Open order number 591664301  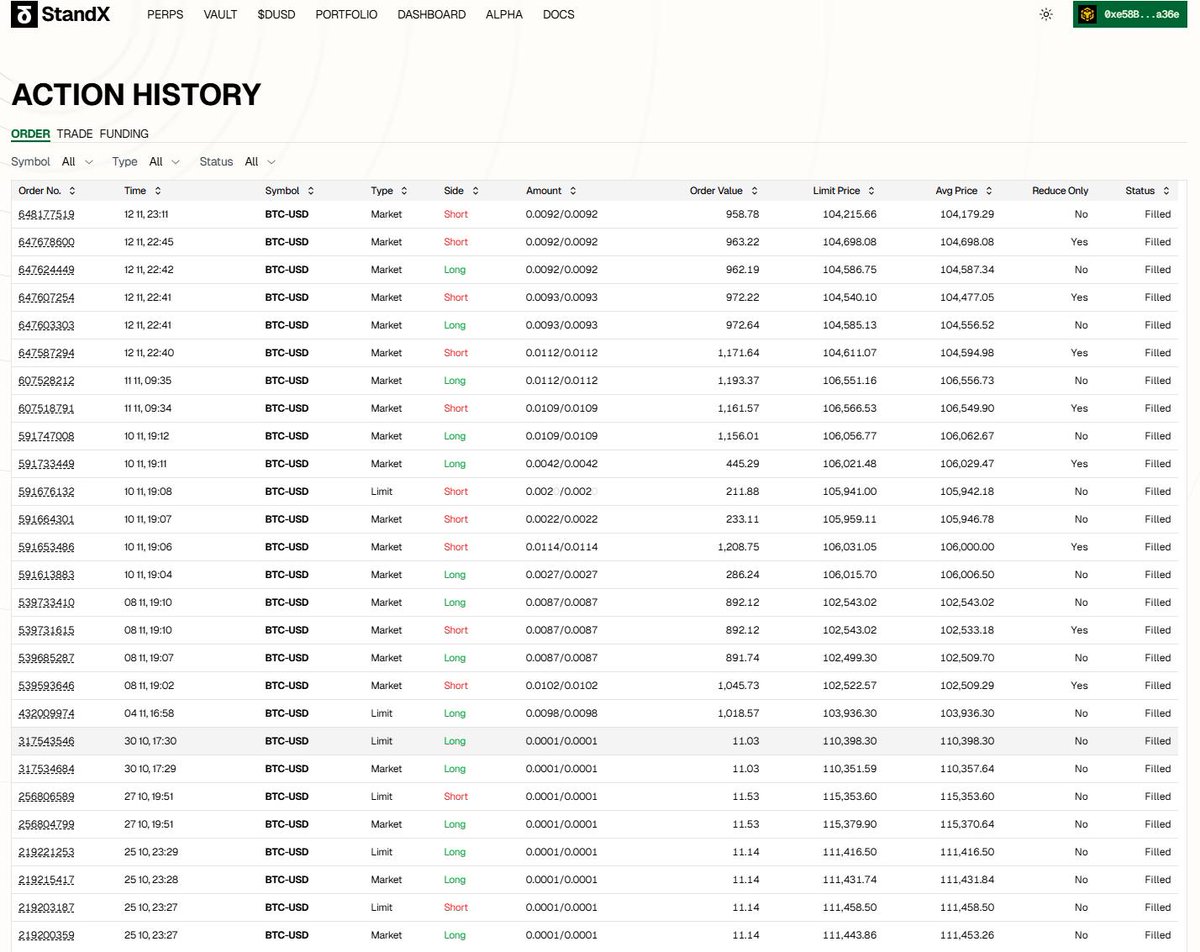(x=47, y=519)
